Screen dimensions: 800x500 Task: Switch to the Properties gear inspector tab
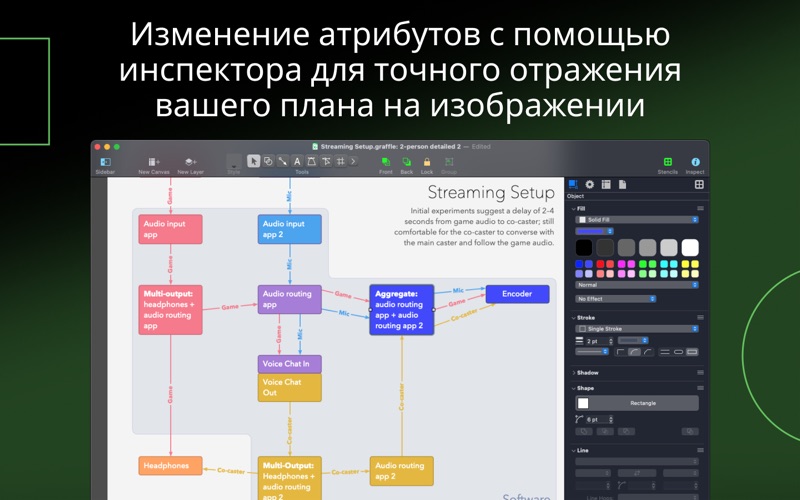(x=589, y=184)
